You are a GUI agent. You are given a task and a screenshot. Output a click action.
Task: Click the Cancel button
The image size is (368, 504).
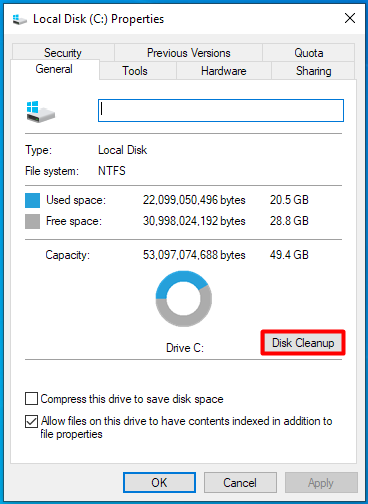pyautogui.click(x=240, y=482)
